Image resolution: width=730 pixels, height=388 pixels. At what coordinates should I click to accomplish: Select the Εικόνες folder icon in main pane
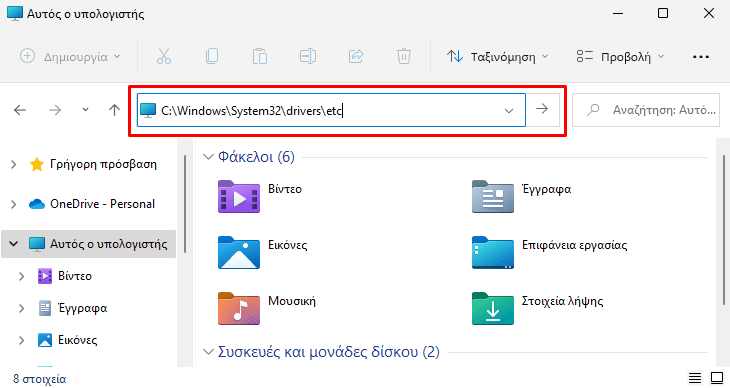(x=239, y=252)
